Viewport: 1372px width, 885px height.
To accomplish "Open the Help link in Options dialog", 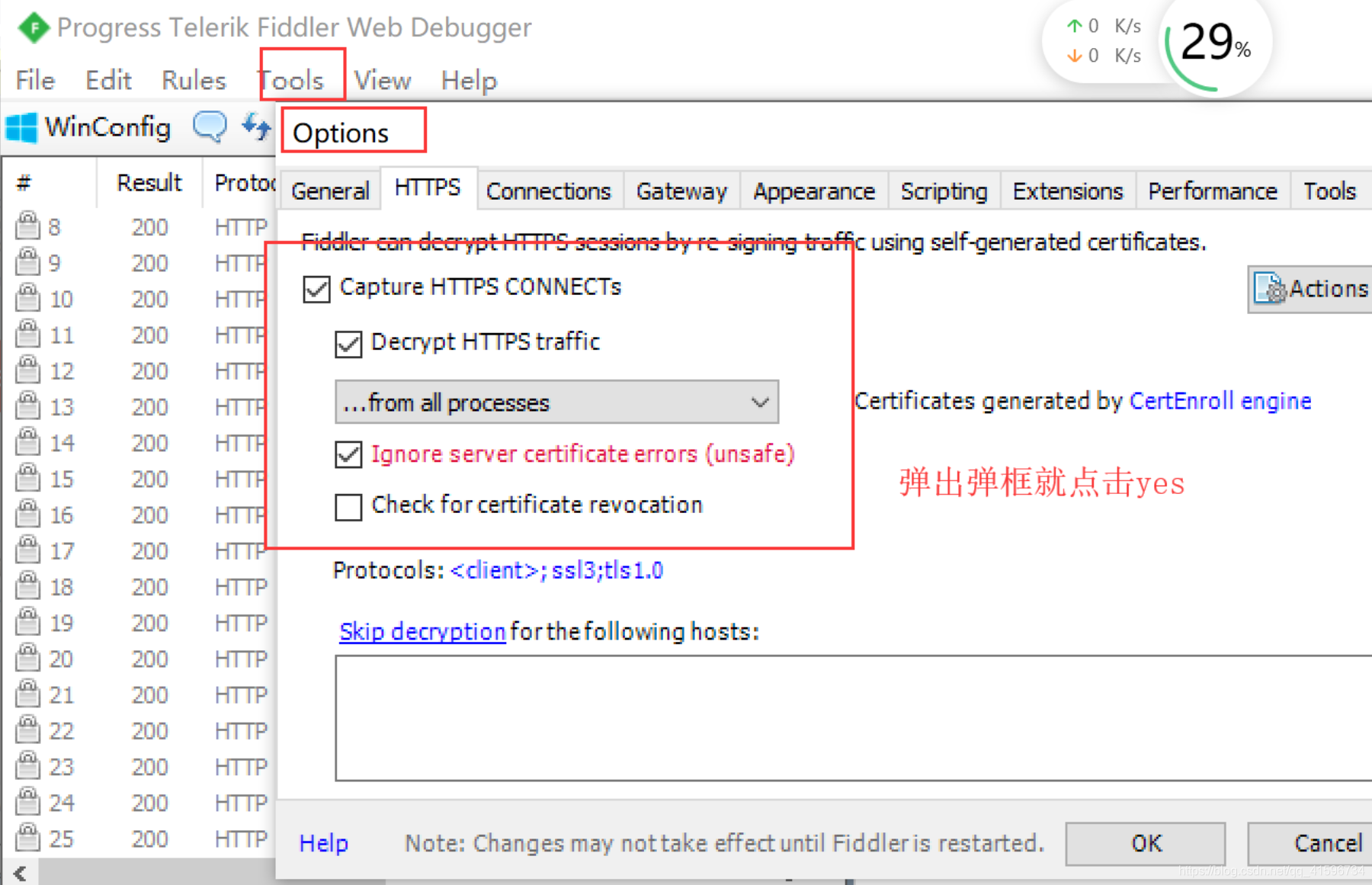I will (x=324, y=843).
